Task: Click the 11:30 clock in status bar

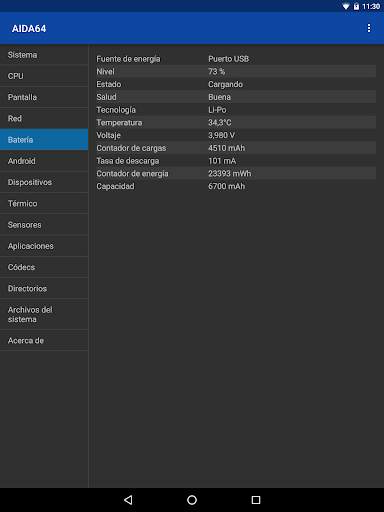Action: (x=371, y=6)
